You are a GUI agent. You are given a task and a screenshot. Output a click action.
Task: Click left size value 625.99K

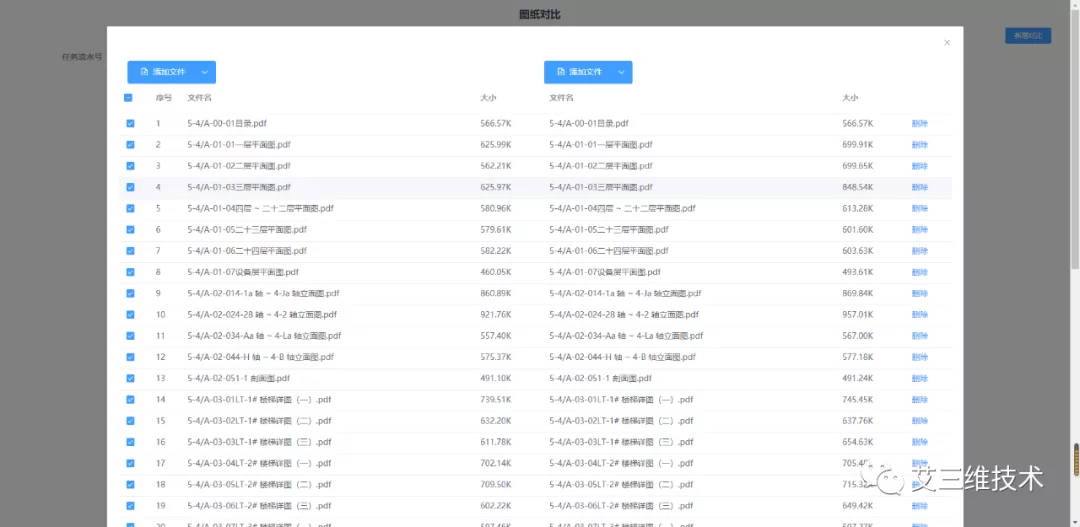tap(495, 145)
